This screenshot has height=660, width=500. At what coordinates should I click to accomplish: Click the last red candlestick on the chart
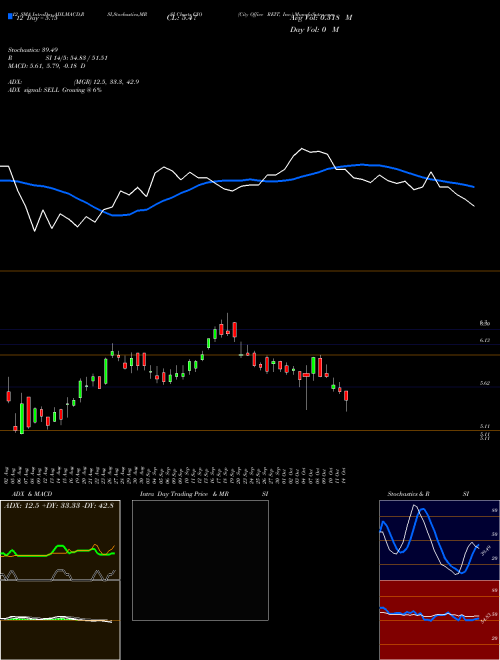pos(346,400)
